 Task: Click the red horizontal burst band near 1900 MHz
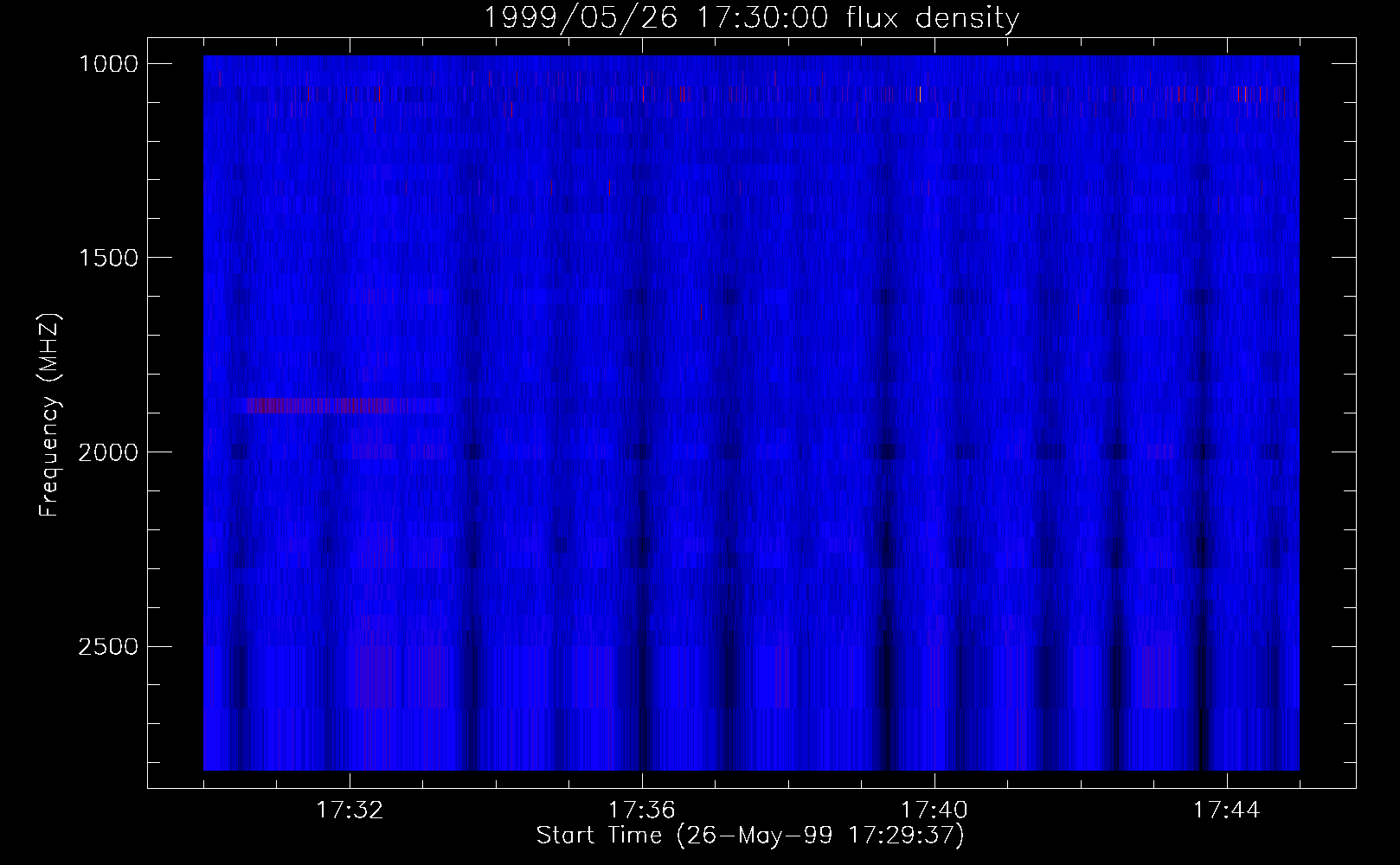click(x=342, y=405)
